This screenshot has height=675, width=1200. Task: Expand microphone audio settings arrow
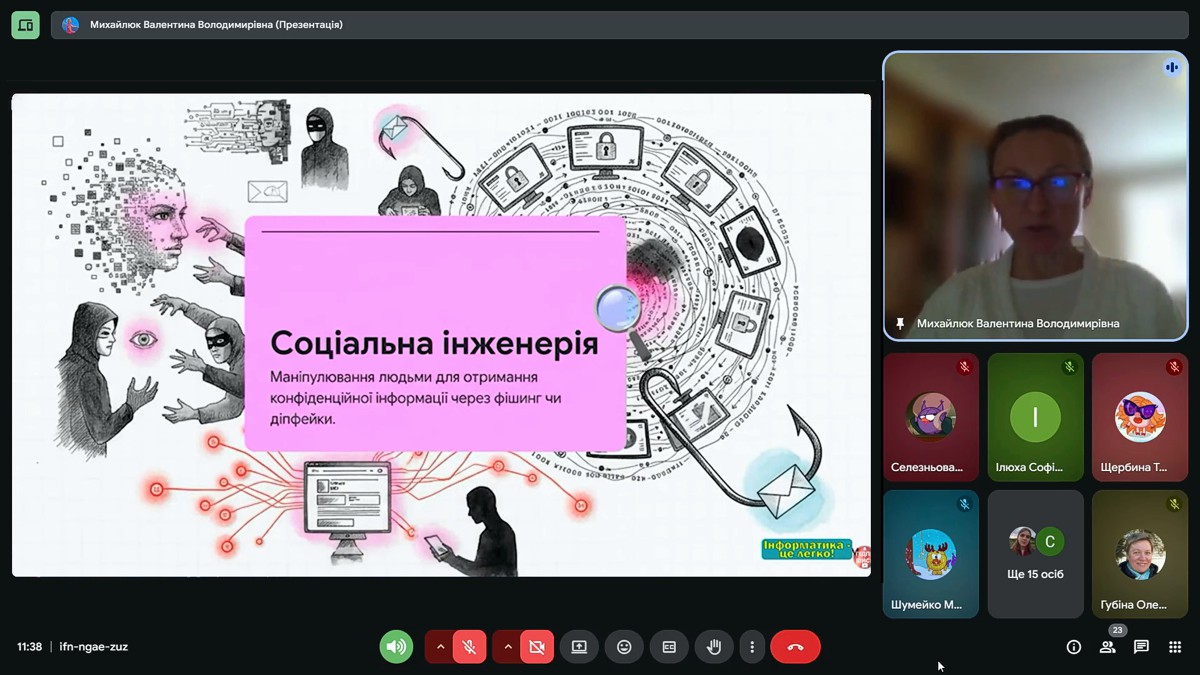440,647
